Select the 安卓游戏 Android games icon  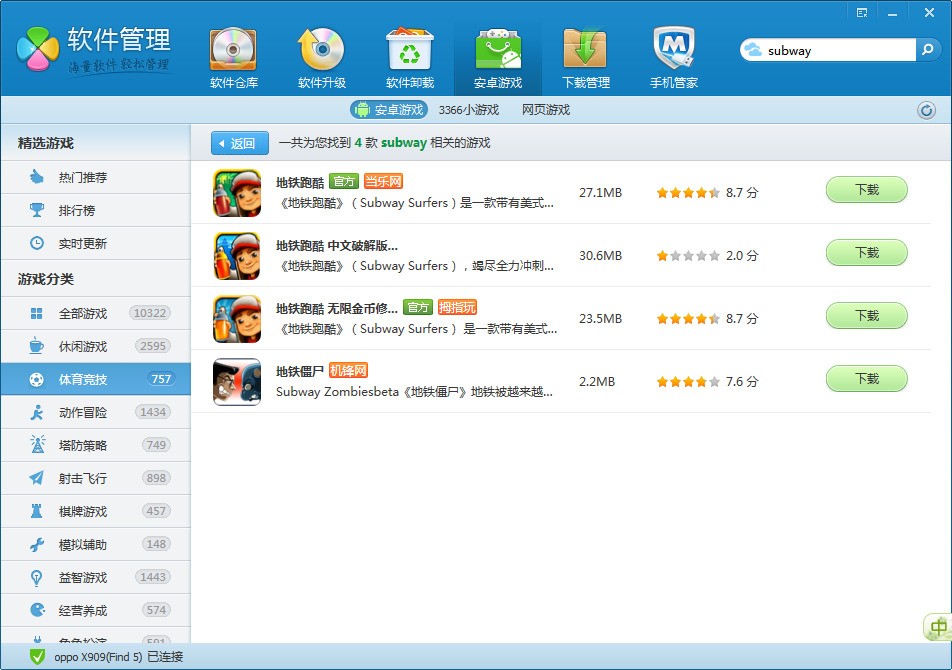point(498,49)
